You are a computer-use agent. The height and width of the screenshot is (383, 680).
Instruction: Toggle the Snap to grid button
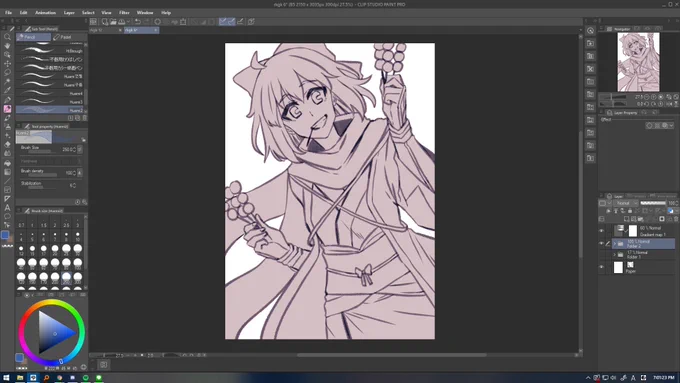pyautogui.click(x=240, y=21)
